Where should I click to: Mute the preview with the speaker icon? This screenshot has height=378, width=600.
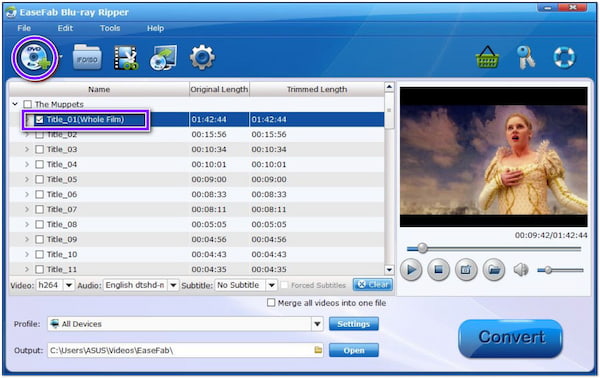pos(520,270)
